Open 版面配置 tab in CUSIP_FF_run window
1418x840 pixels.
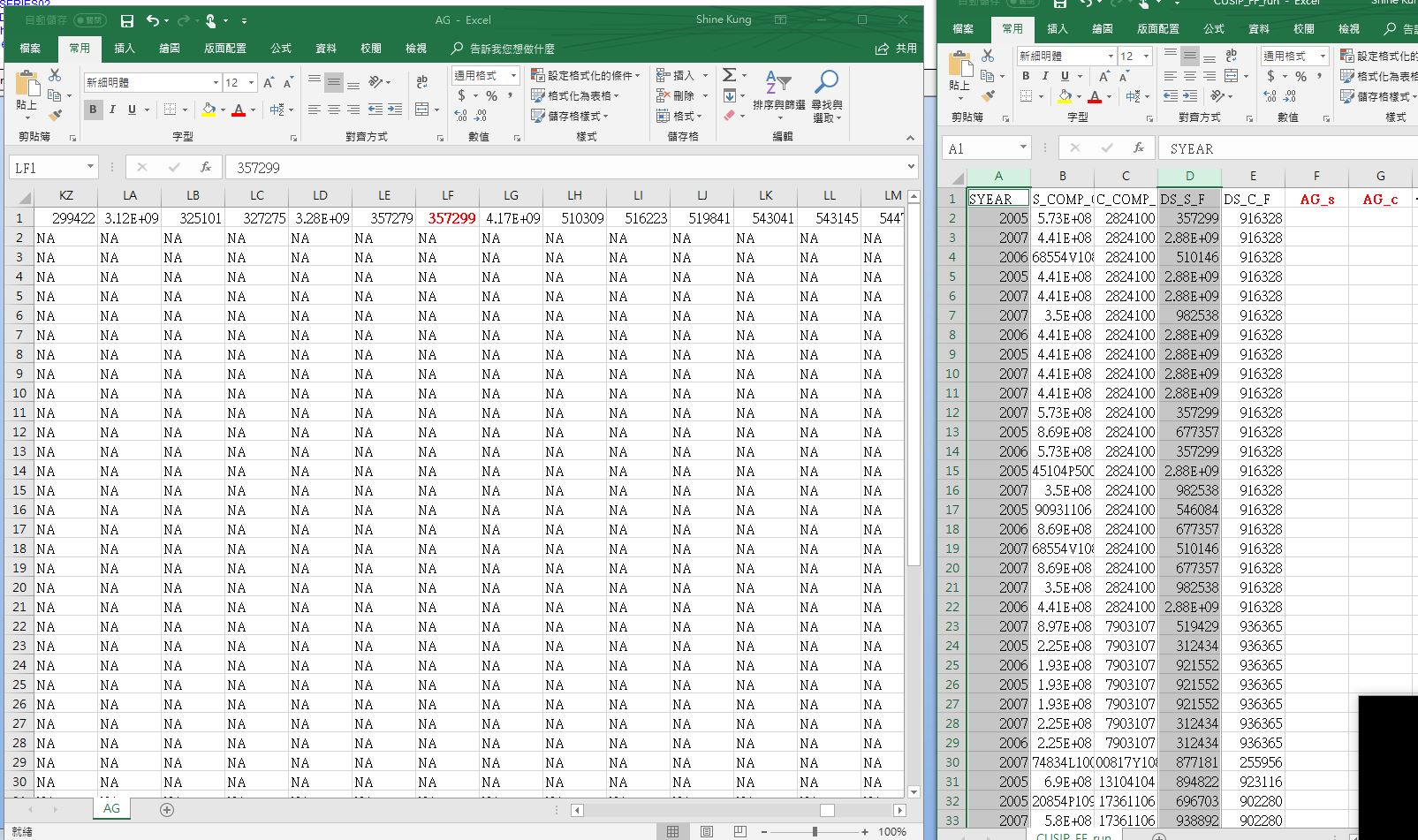(1157, 29)
